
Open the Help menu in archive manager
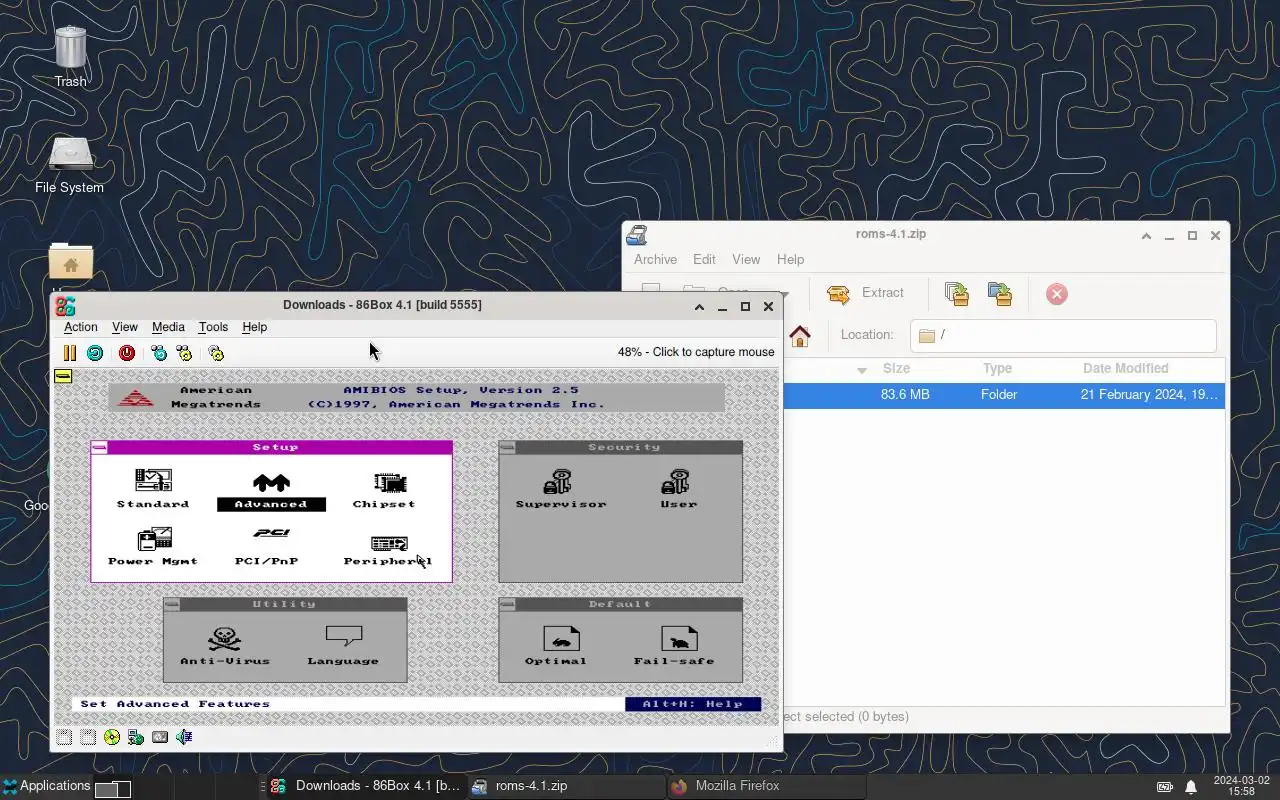[x=790, y=259]
